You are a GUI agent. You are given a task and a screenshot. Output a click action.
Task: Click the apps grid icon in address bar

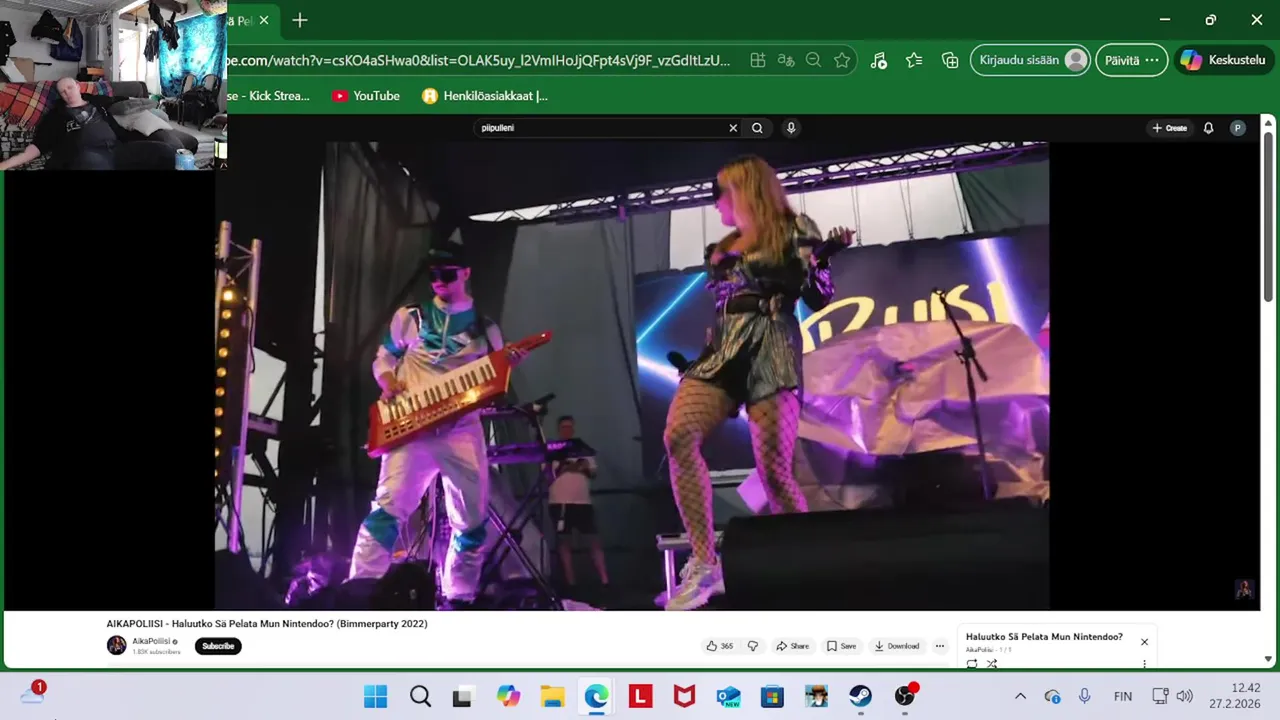coord(758,60)
